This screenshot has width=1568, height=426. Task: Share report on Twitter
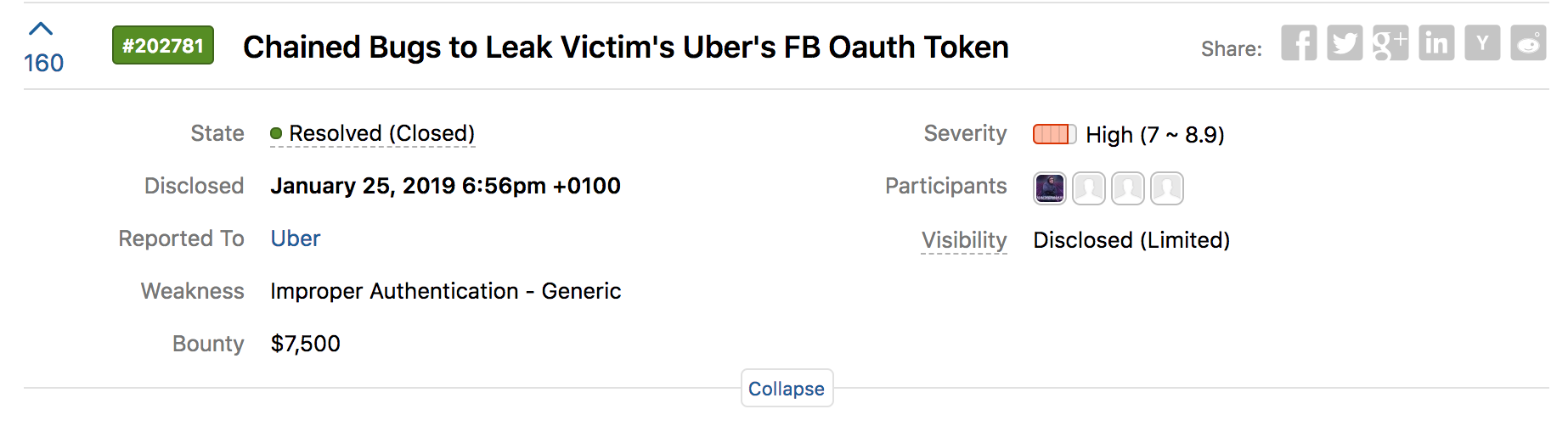pyautogui.click(x=1345, y=43)
